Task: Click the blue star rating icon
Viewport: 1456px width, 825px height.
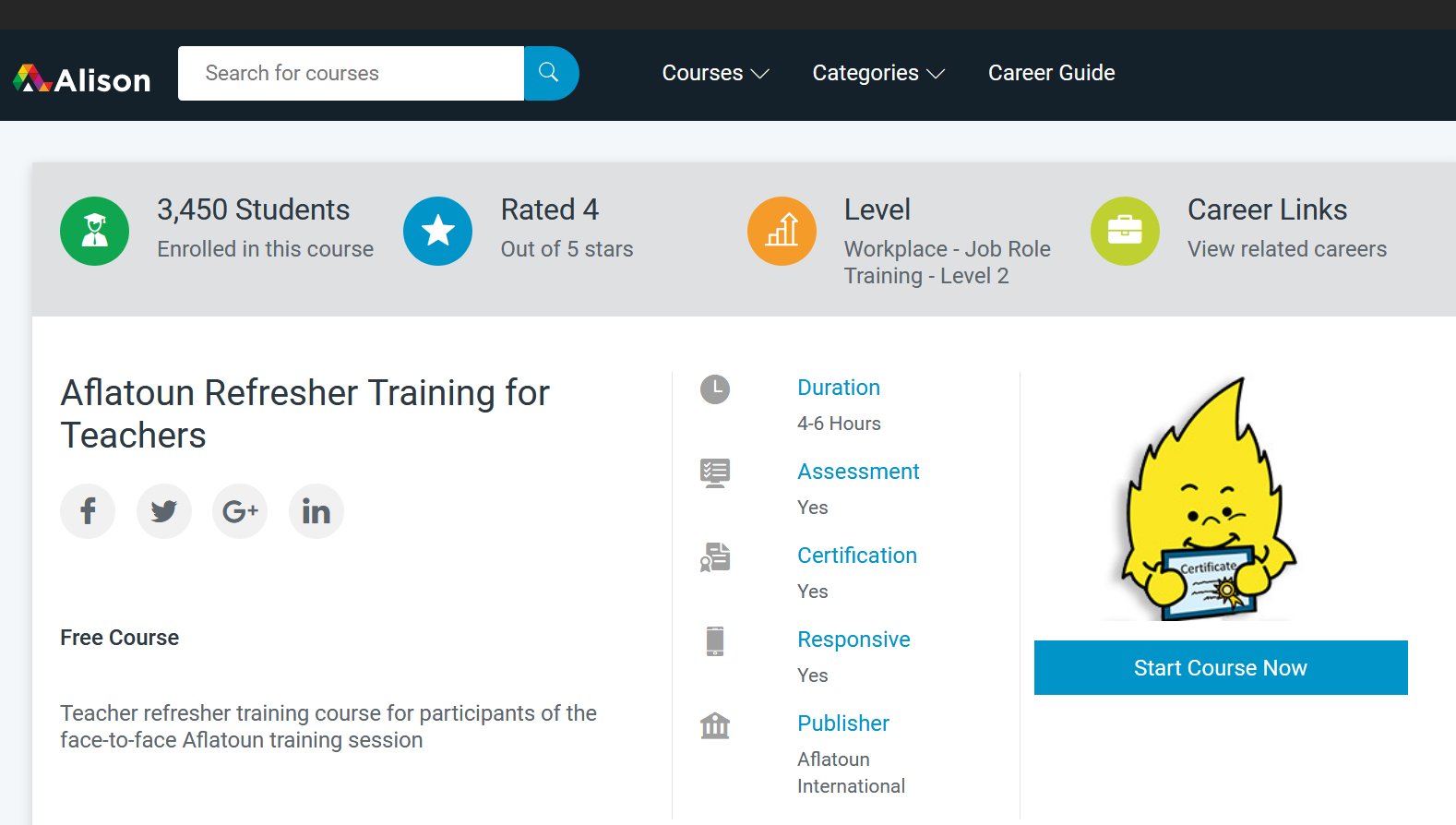Action: point(437,231)
